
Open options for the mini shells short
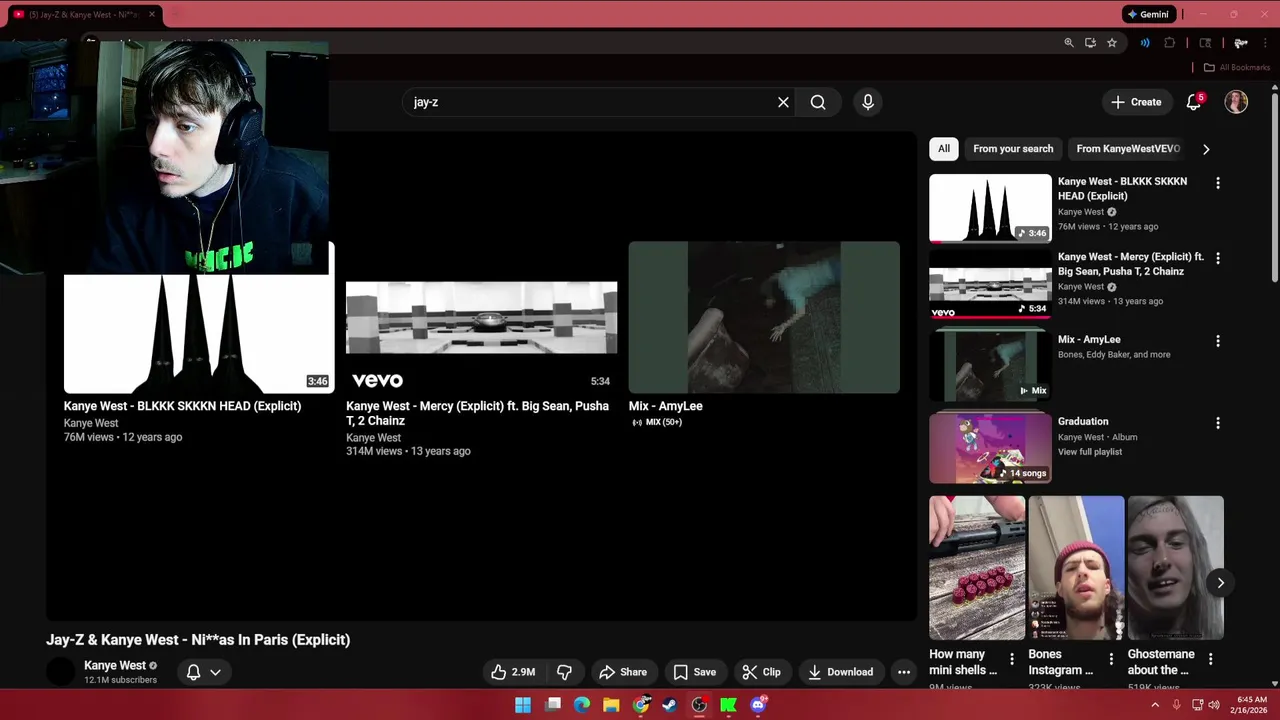point(1012,659)
